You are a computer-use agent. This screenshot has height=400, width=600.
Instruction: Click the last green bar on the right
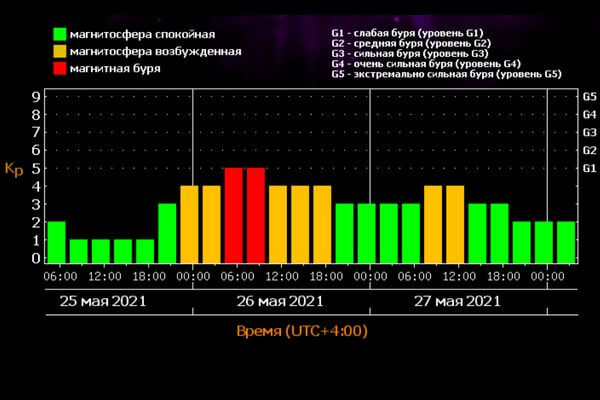tap(566, 241)
